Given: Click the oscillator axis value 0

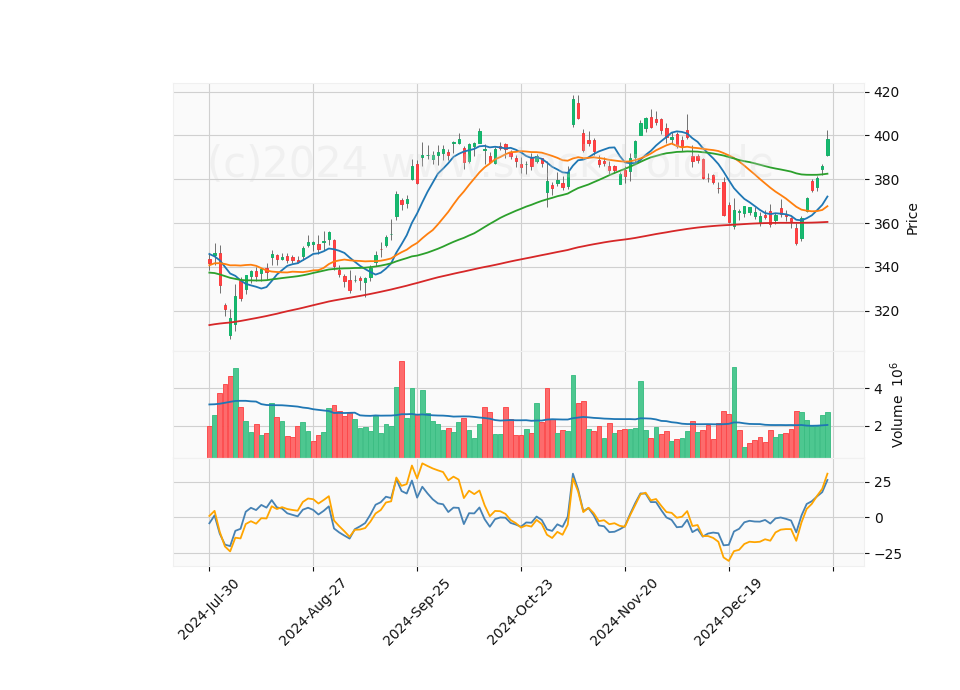Looking at the screenshot, I should pyautogui.click(x=879, y=518).
